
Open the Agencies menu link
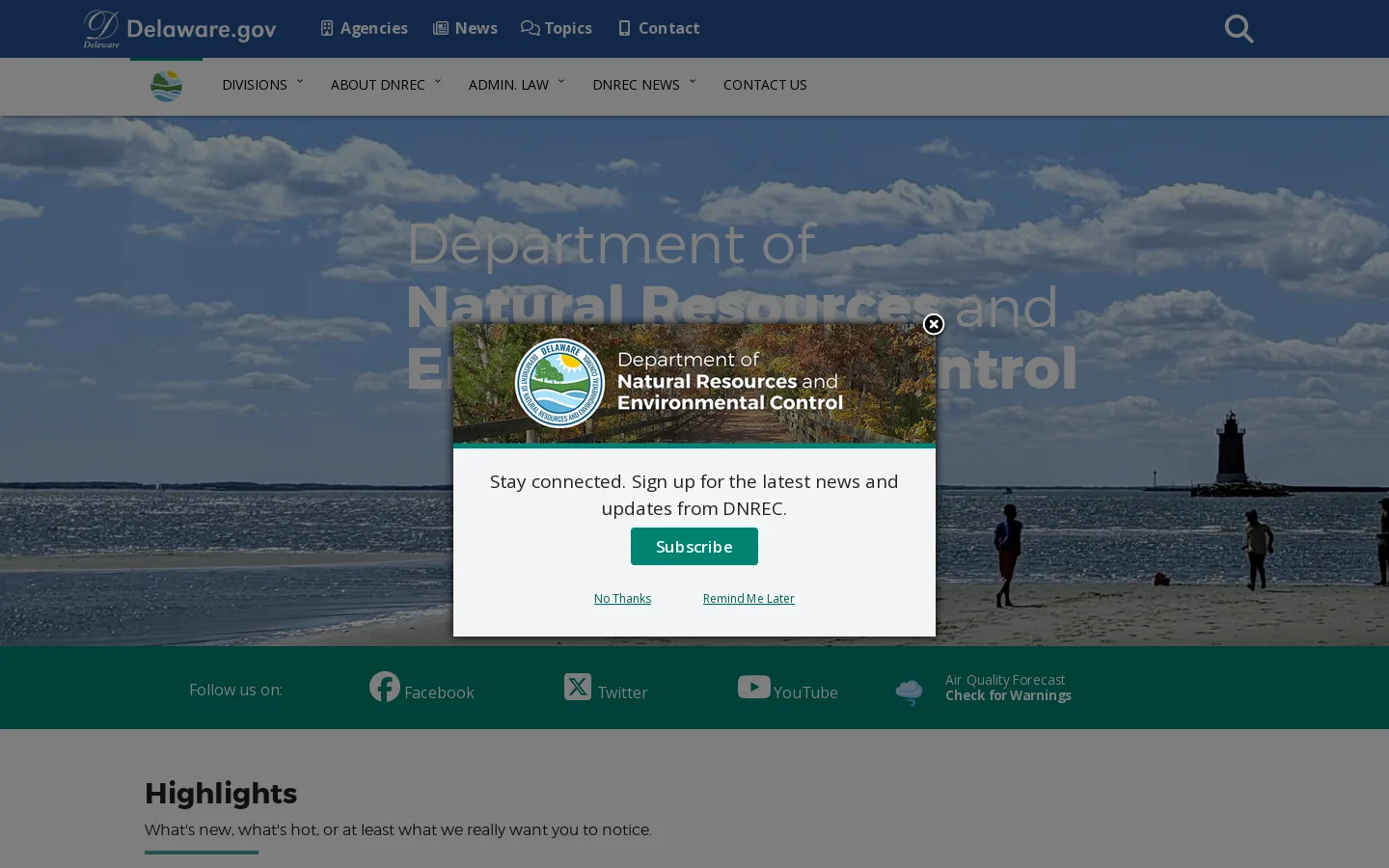(374, 28)
